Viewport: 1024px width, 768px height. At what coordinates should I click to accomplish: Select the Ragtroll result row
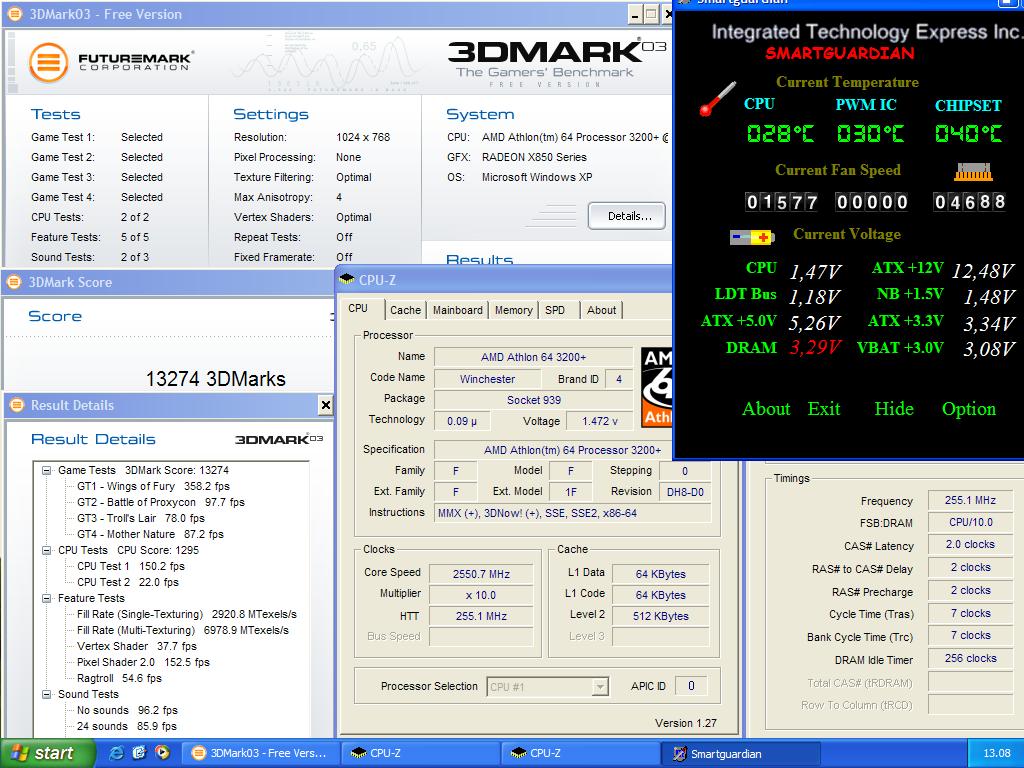pyautogui.click(x=119, y=679)
